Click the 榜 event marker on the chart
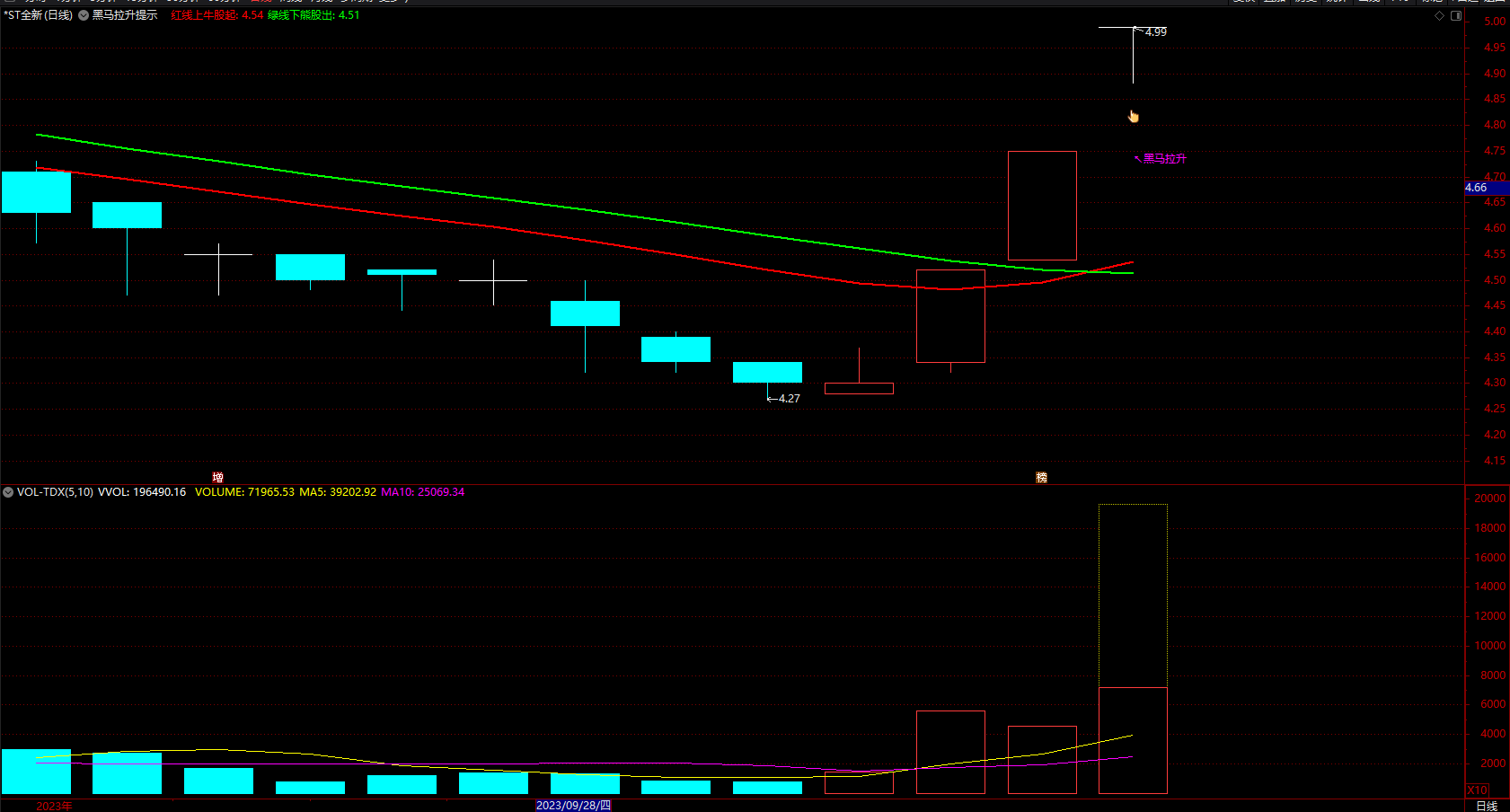Image resolution: width=1510 pixels, height=812 pixels. coord(1042,477)
